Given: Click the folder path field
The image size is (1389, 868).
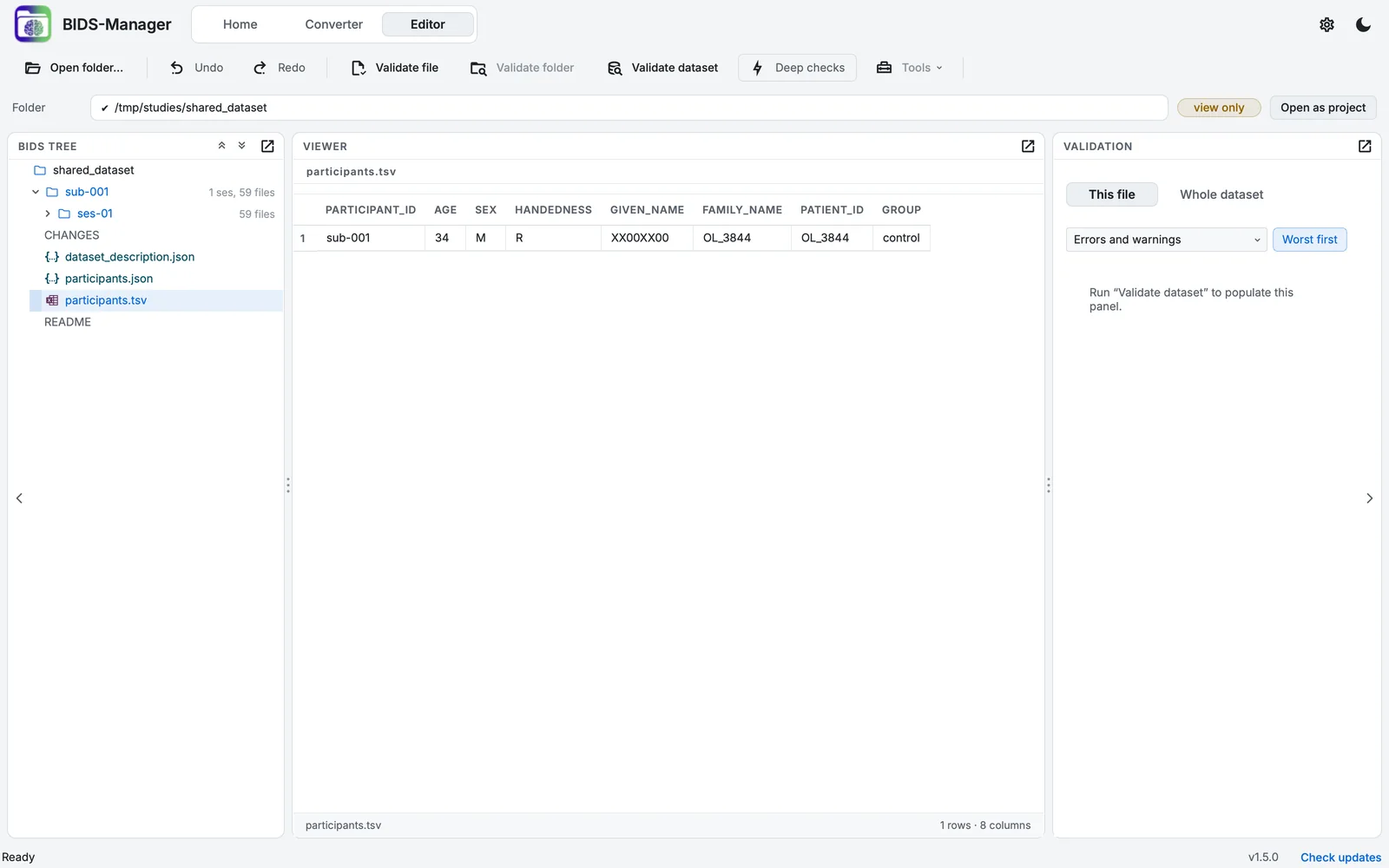Looking at the screenshot, I should (629, 108).
